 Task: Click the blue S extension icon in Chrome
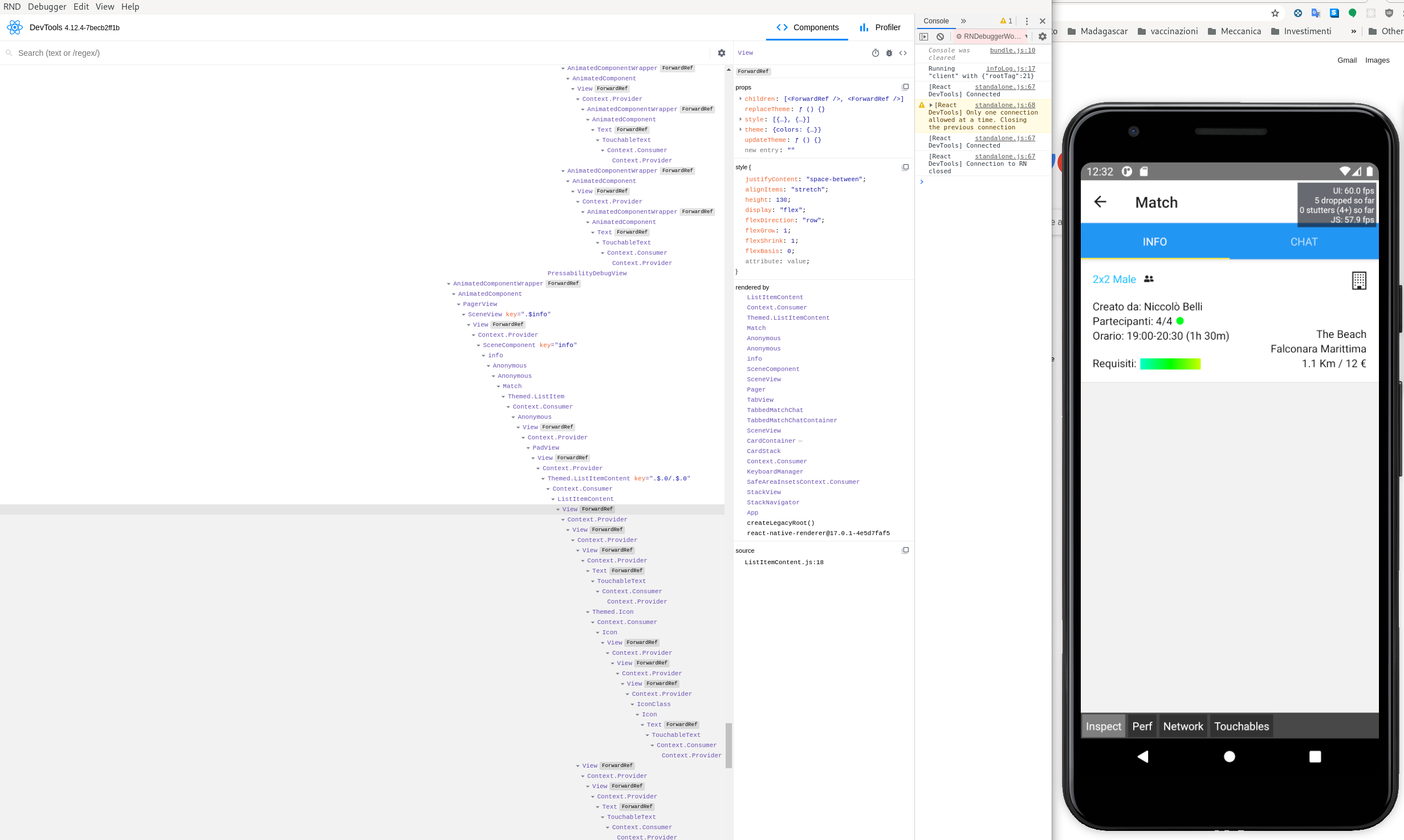tap(1334, 13)
